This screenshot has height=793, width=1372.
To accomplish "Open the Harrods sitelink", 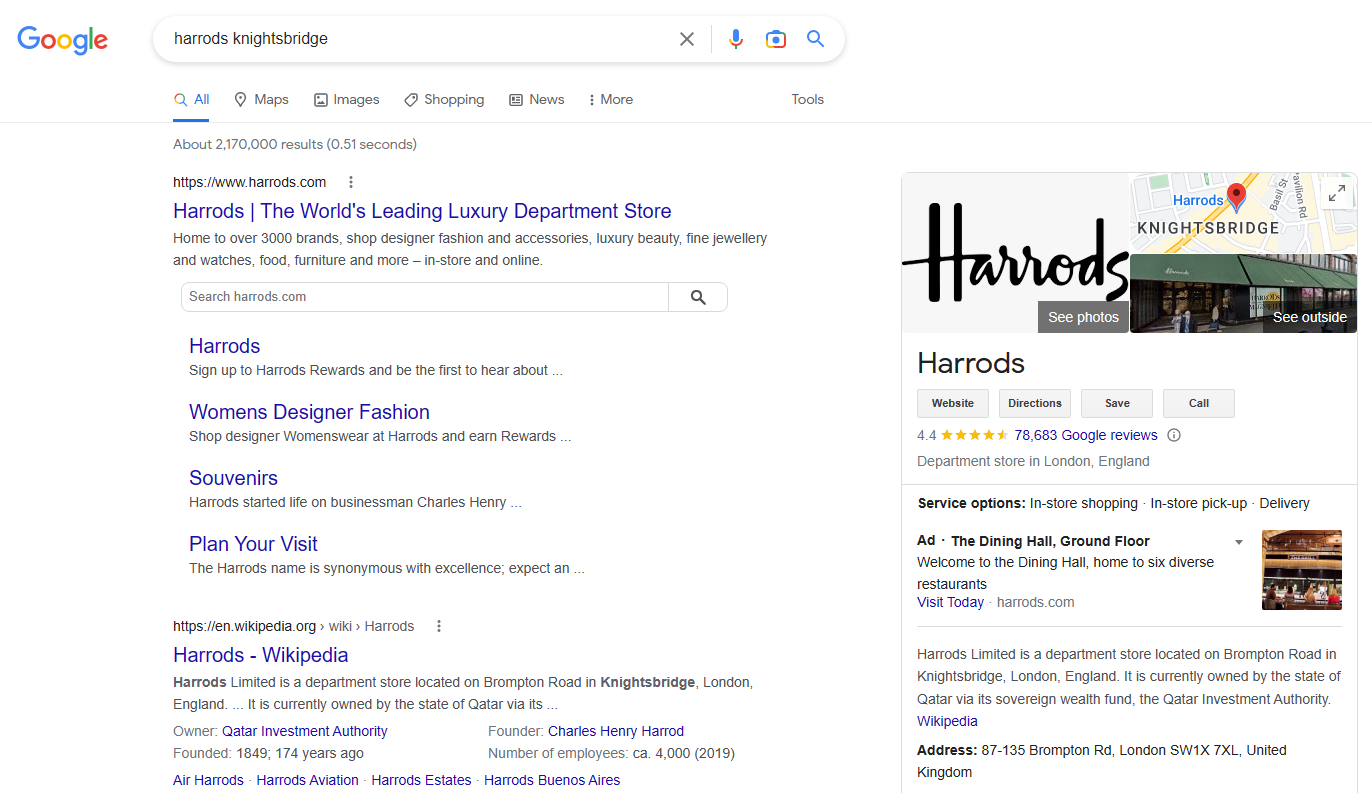I will (x=224, y=346).
